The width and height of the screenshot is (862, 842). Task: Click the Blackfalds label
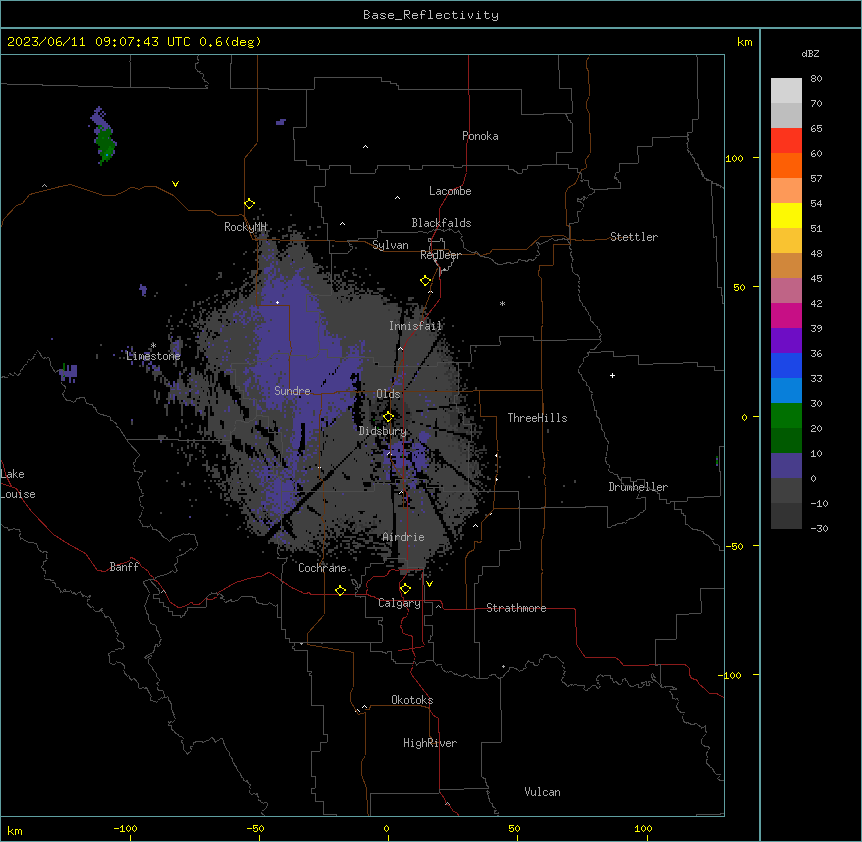tap(441, 223)
